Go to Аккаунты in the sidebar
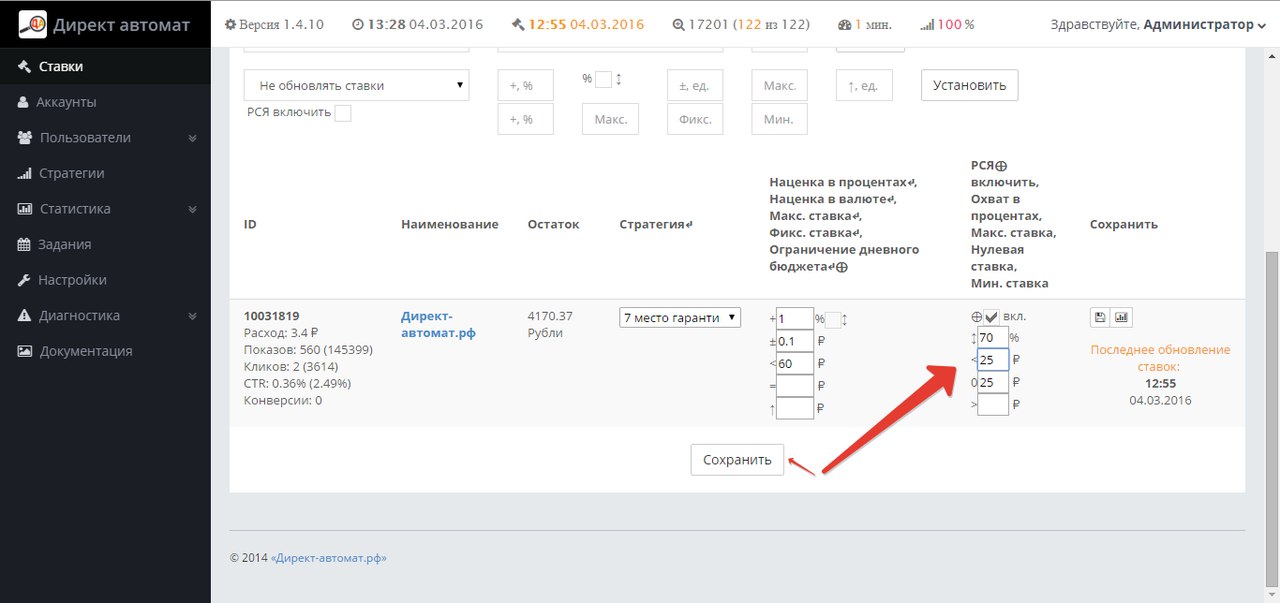This screenshot has height=603, width=1280. 66,102
